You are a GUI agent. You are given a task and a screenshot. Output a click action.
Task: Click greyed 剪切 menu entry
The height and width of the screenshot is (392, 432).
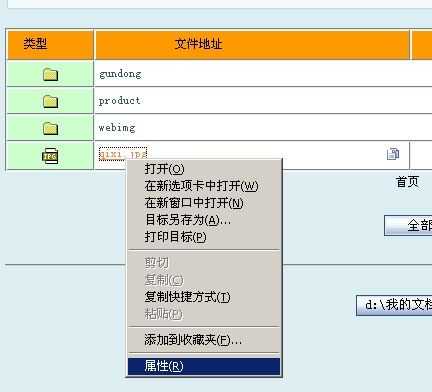203,263
